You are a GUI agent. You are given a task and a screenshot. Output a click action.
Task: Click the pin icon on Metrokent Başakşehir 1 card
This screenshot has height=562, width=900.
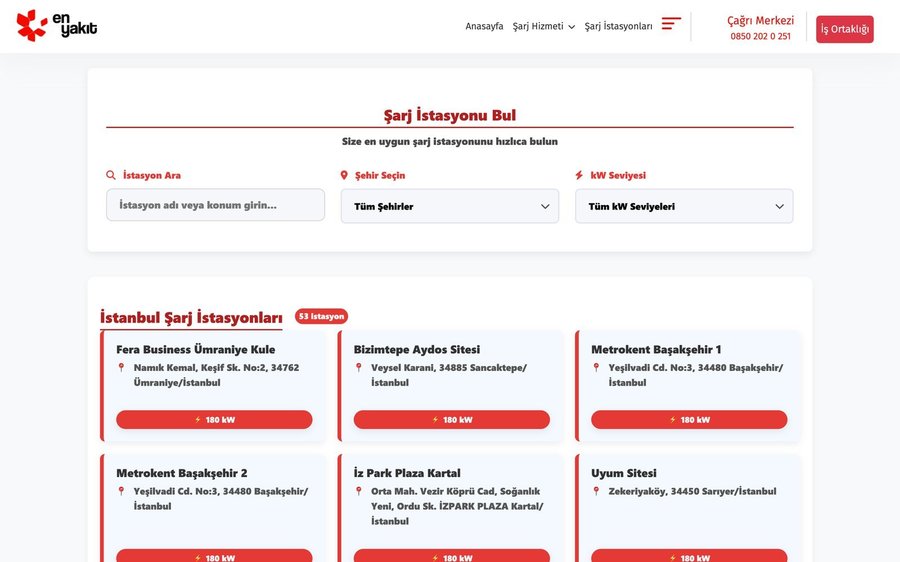[596, 367]
